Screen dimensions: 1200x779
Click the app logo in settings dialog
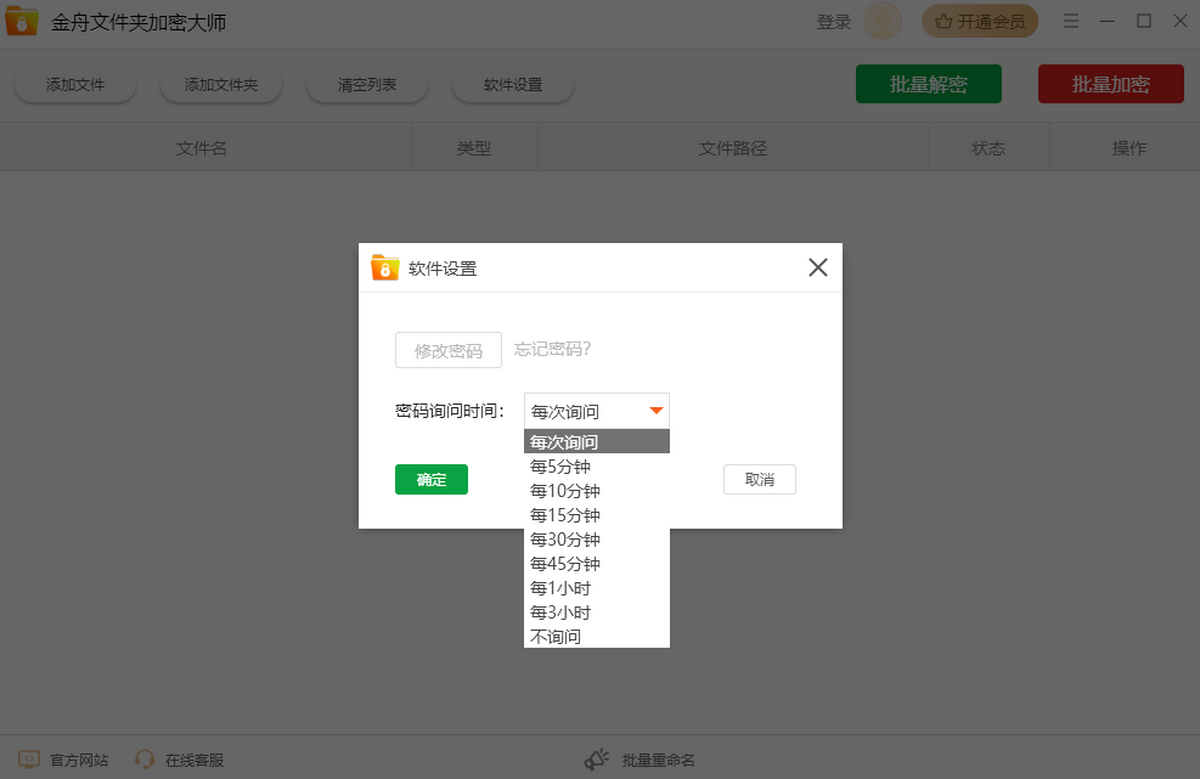(x=385, y=268)
